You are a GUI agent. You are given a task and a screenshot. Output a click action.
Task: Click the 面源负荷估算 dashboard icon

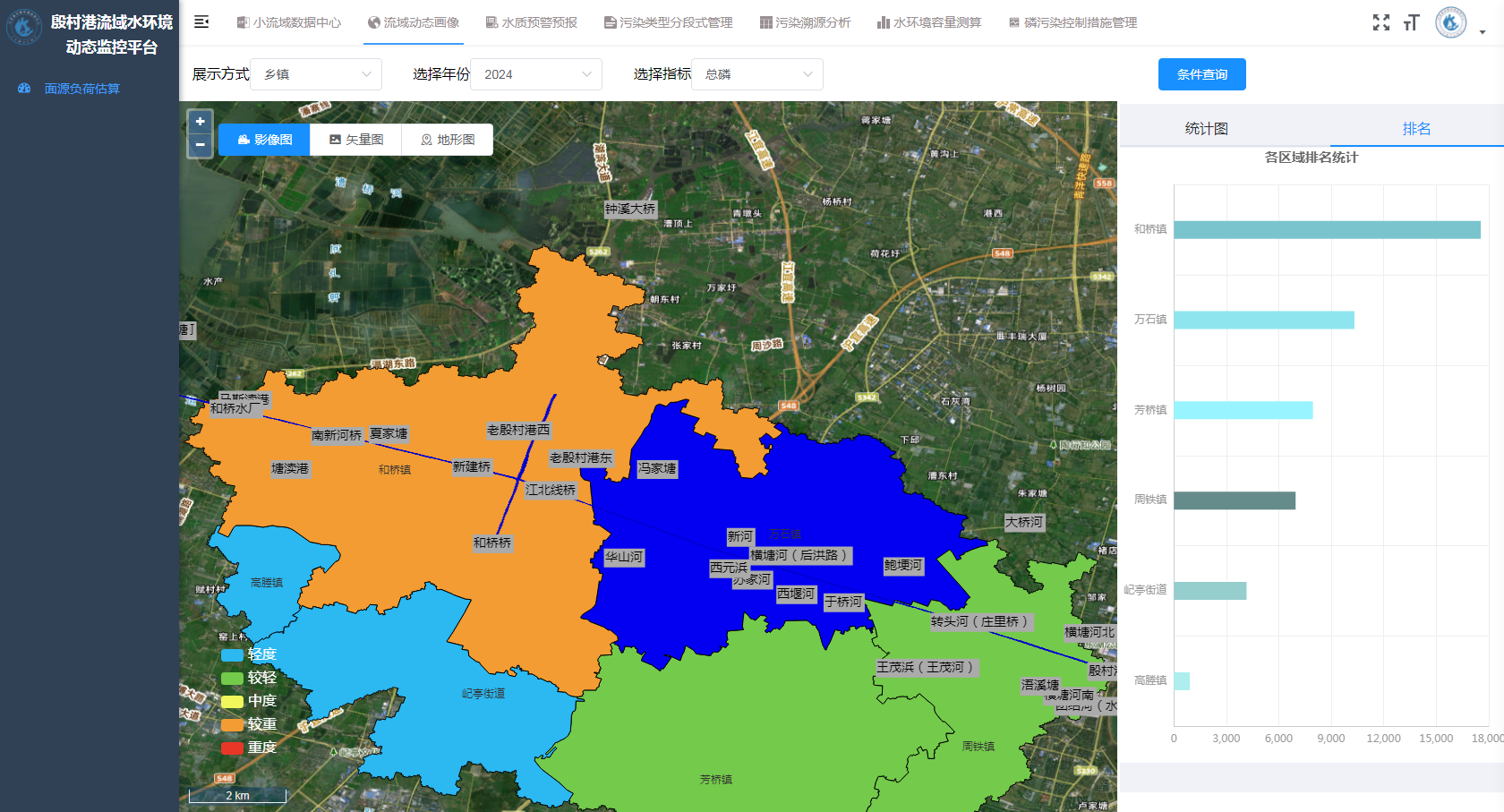coord(24,89)
